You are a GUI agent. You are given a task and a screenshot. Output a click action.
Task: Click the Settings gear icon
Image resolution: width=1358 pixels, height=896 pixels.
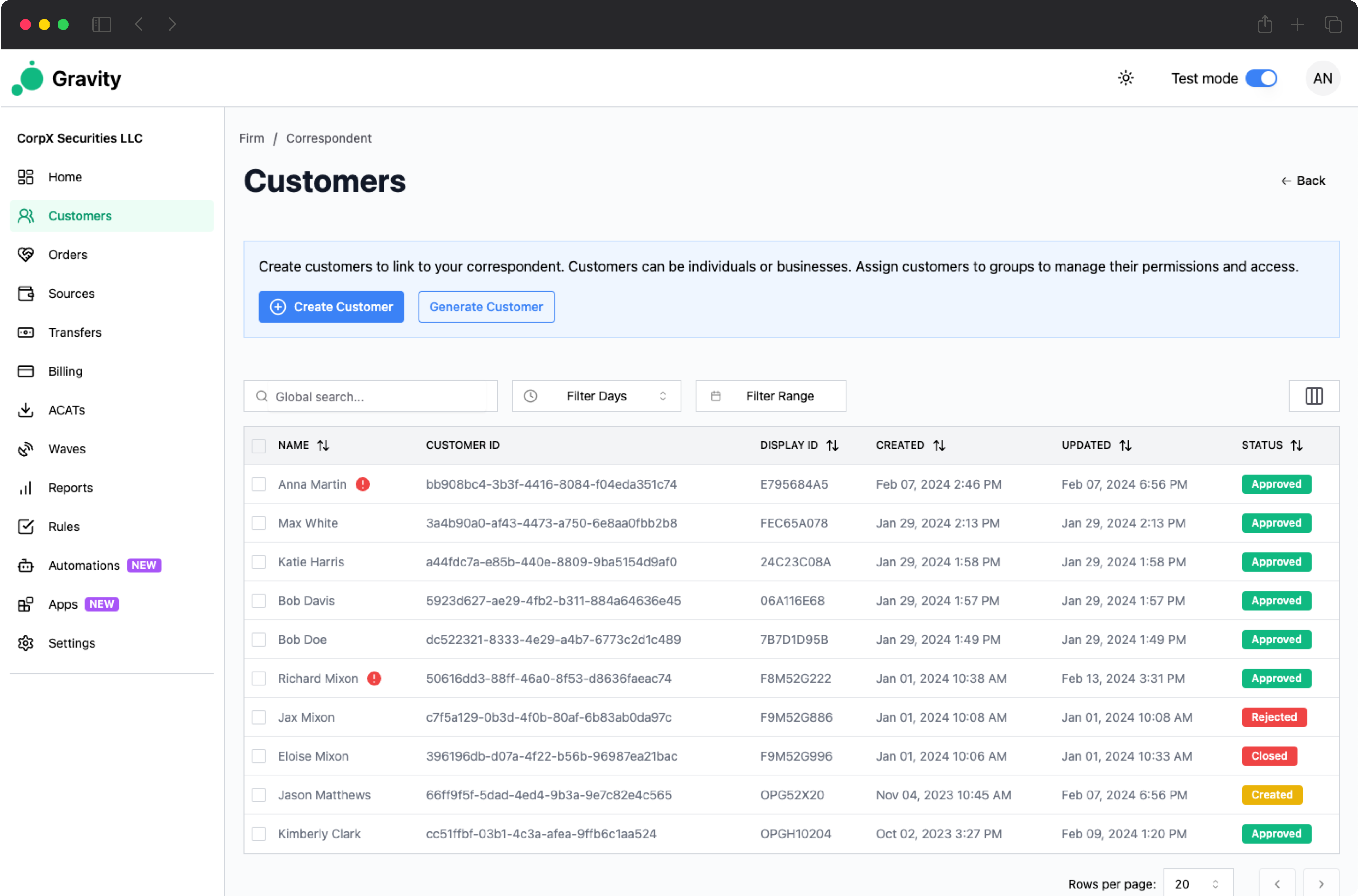click(26, 643)
